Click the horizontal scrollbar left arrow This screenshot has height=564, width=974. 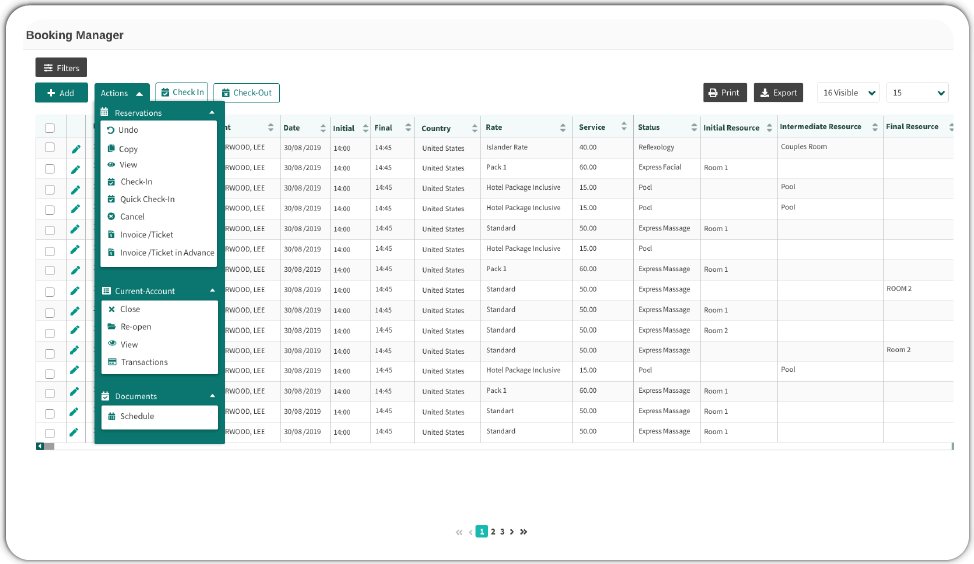tap(40, 446)
